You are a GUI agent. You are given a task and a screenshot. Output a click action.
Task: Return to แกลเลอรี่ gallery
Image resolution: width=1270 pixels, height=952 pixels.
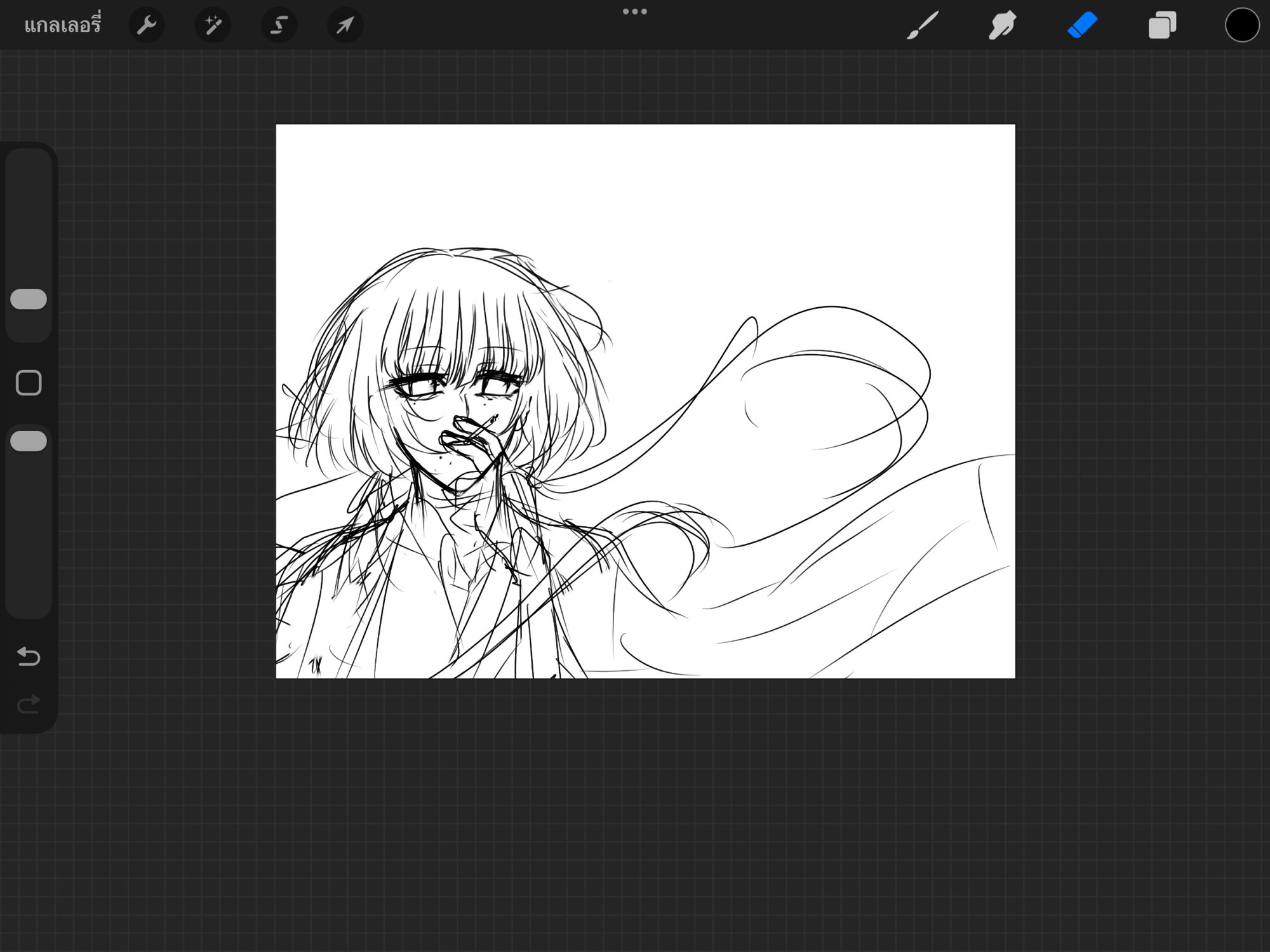[x=62, y=25]
